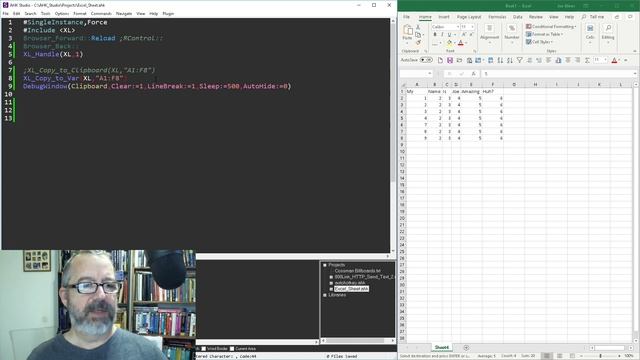Toggle the Word Border checkbox in AHK Studio

tap(204, 349)
